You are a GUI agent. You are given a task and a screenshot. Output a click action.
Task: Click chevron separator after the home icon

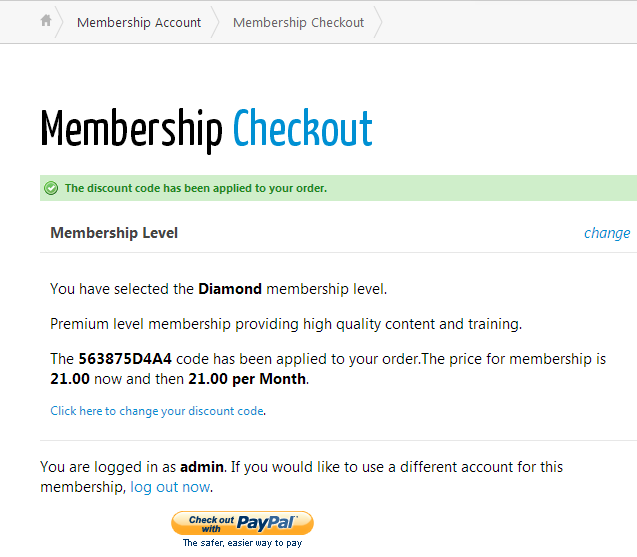tap(59, 22)
